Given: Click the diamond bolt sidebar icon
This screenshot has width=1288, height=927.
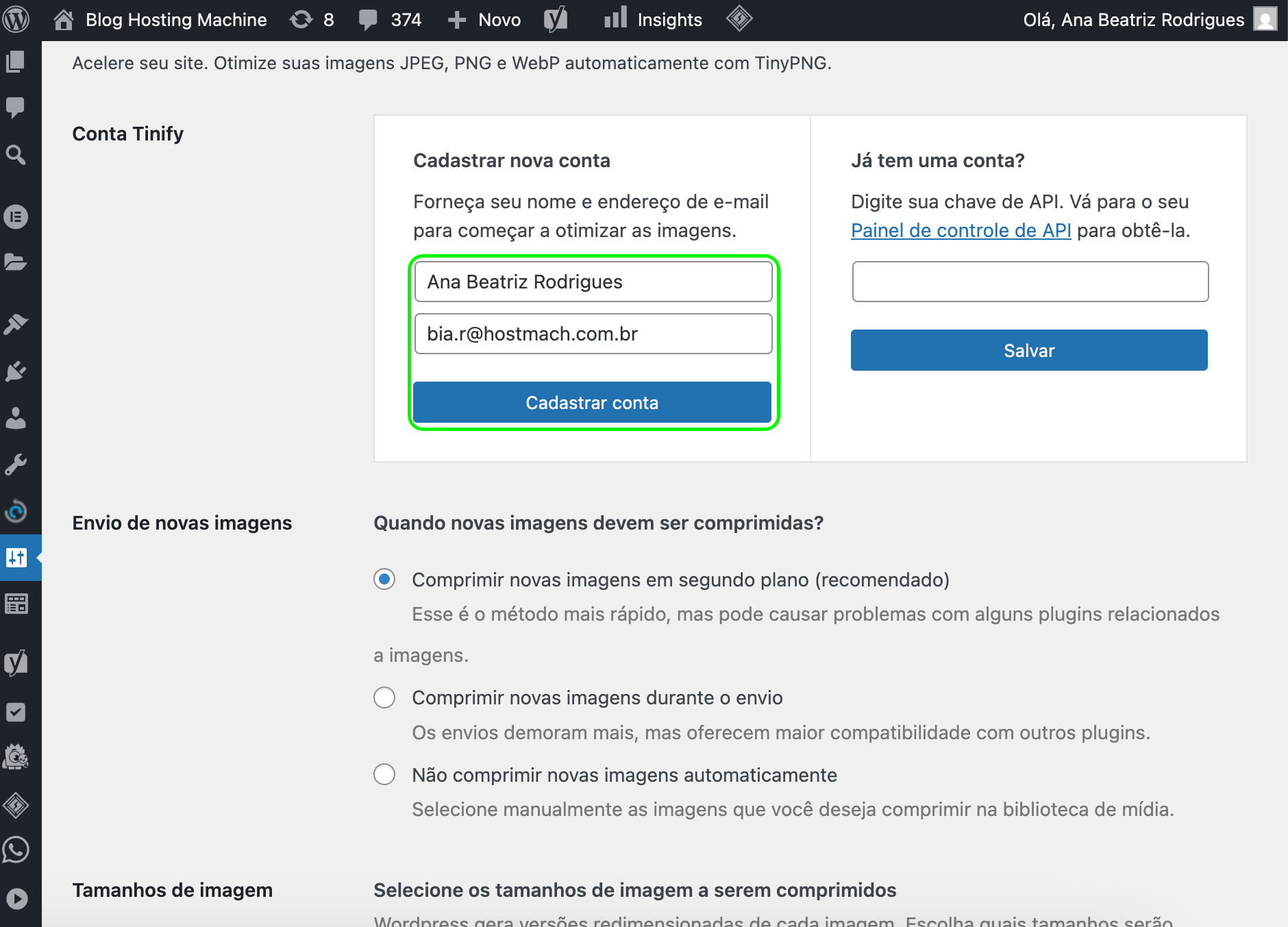Looking at the screenshot, I should (15, 805).
